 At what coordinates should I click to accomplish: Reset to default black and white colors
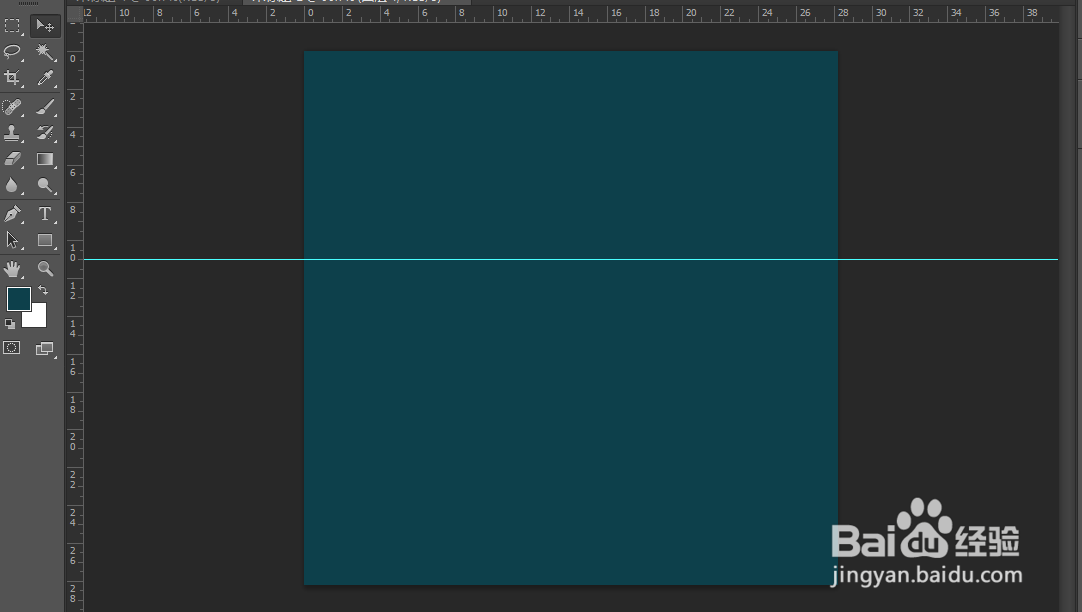[10, 324]
